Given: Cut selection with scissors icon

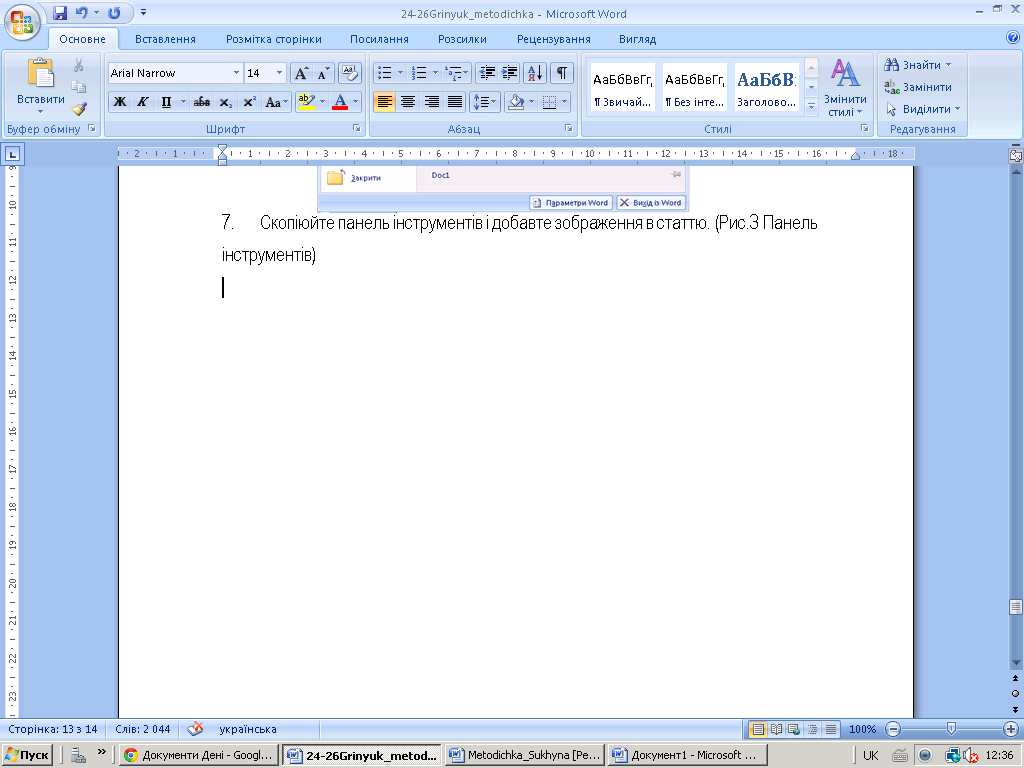Looking at the screenshot, I should pos(78,65).
